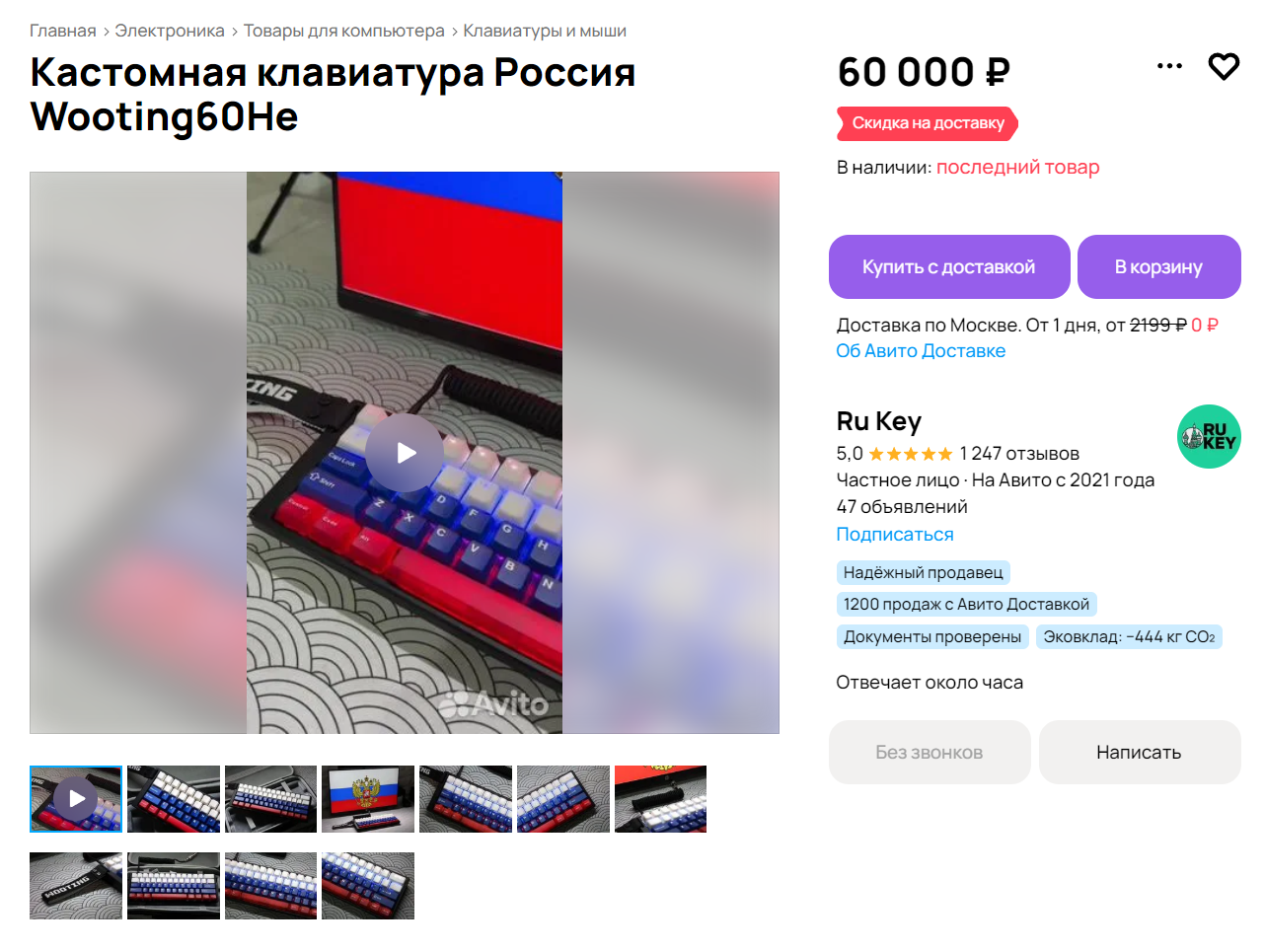Click the 'Без звонков' button
Screen dimensions: 1265x952
(x=930, y=752)
